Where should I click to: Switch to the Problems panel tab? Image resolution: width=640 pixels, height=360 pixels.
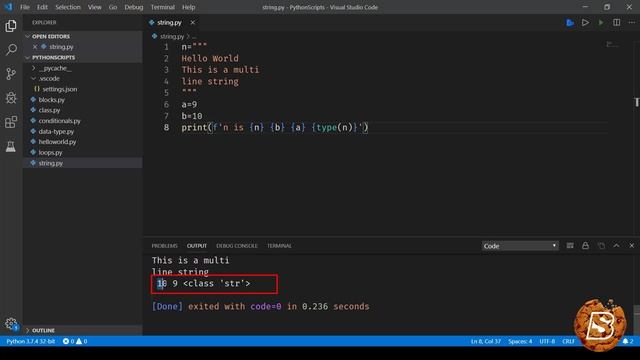[x=164, y=246]
